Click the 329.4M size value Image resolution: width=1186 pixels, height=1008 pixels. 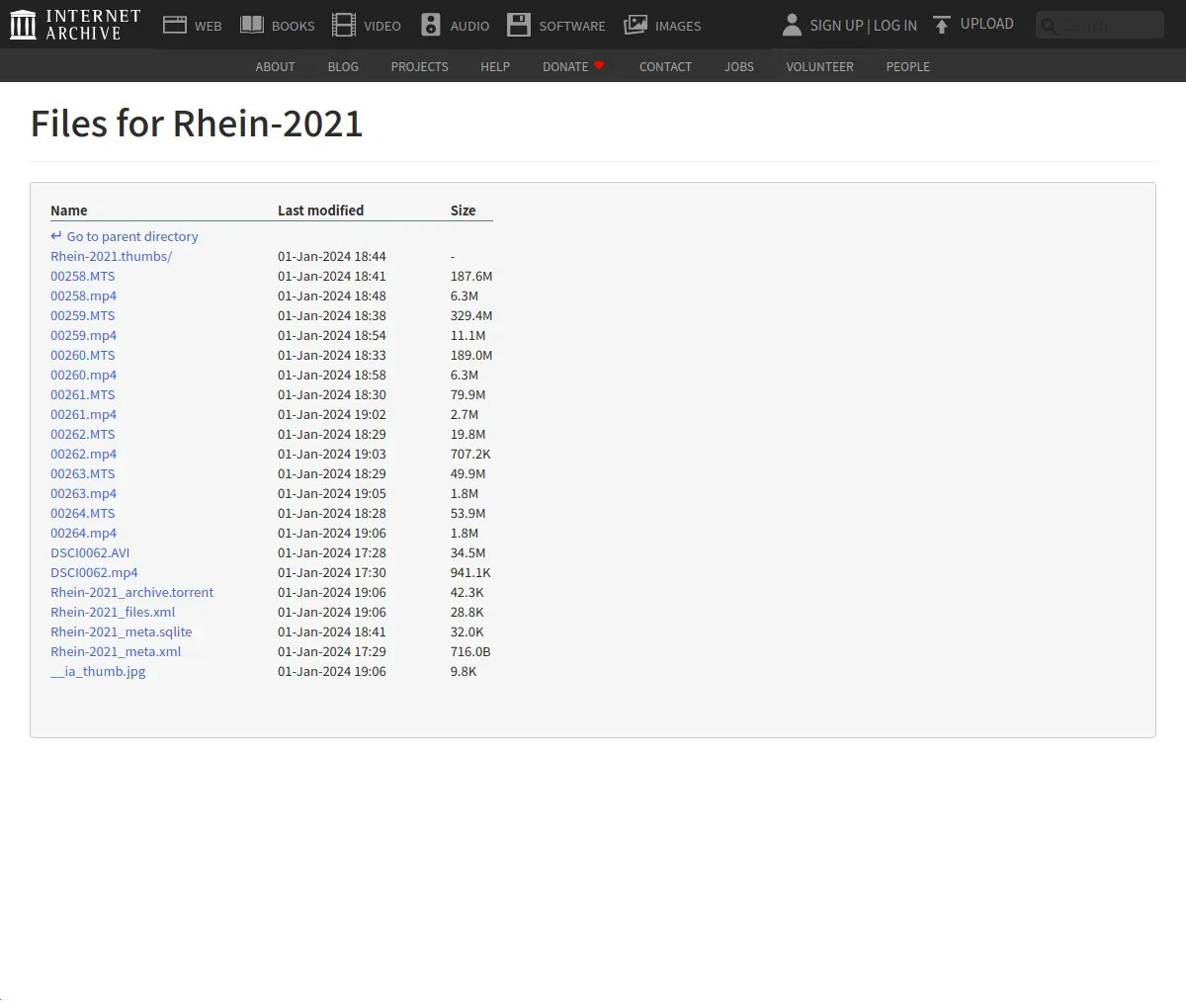pos(471,315)
